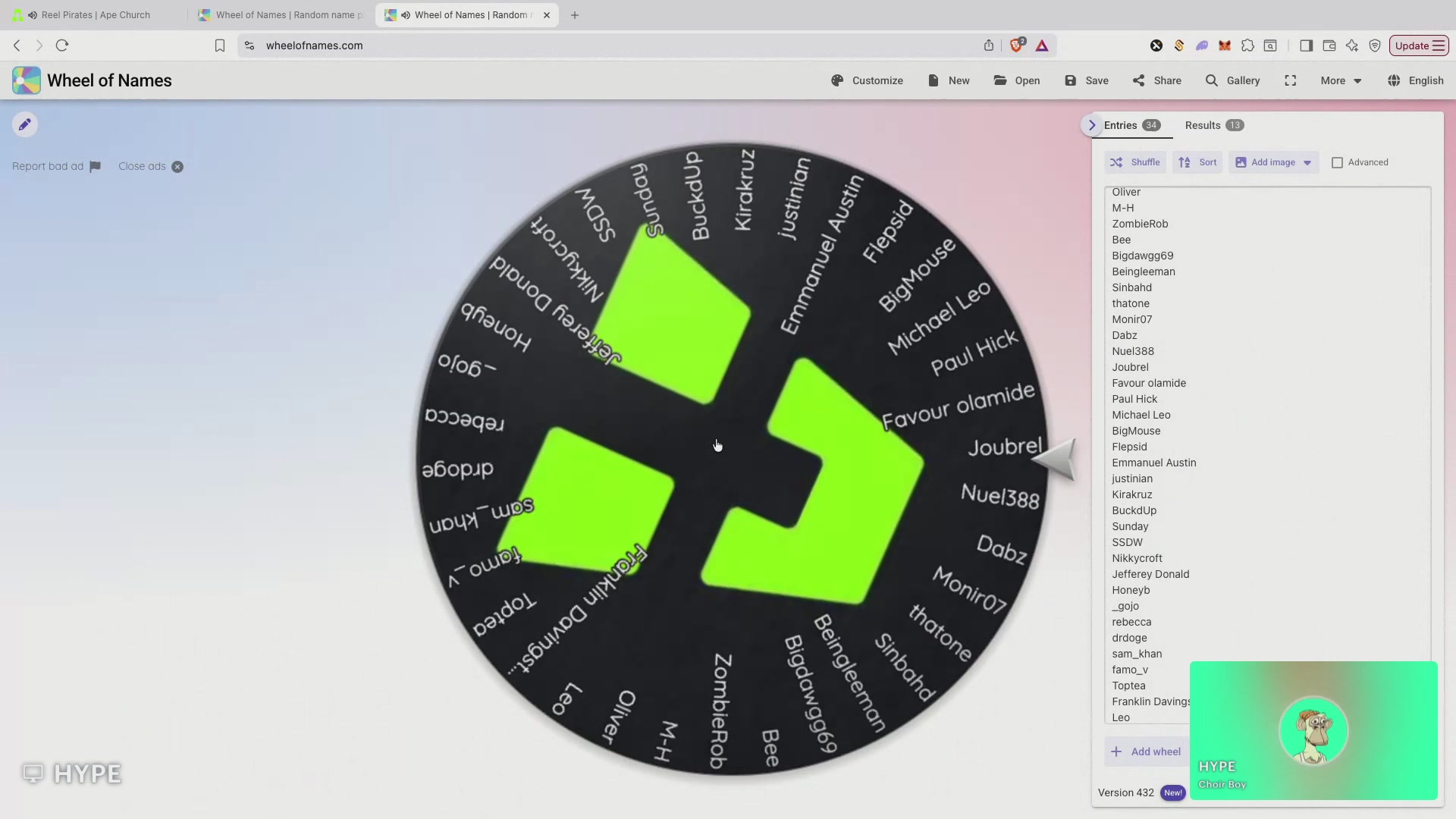Image resolution: width=1456 pixels, height=819 pixels.
Task: Bookmark this page icon
Action: (x=220, y=45)
